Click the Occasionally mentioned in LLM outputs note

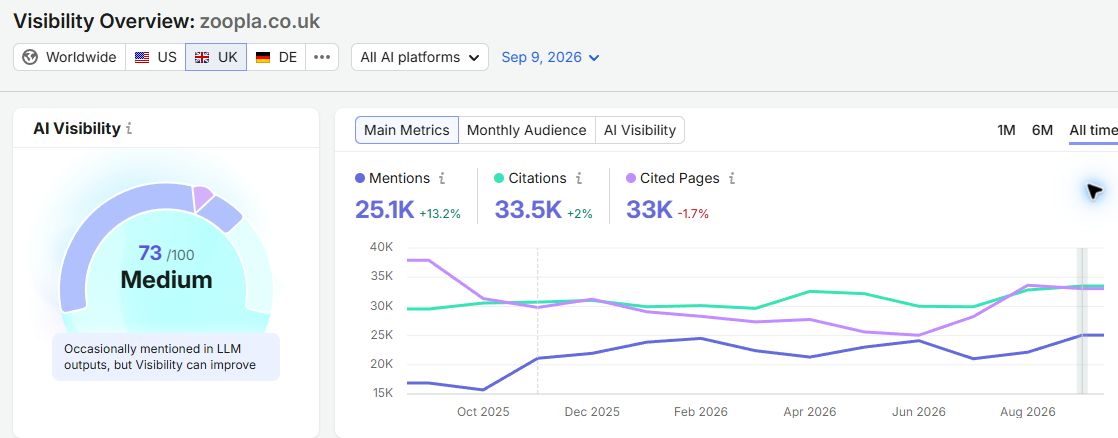coord(165,357)
